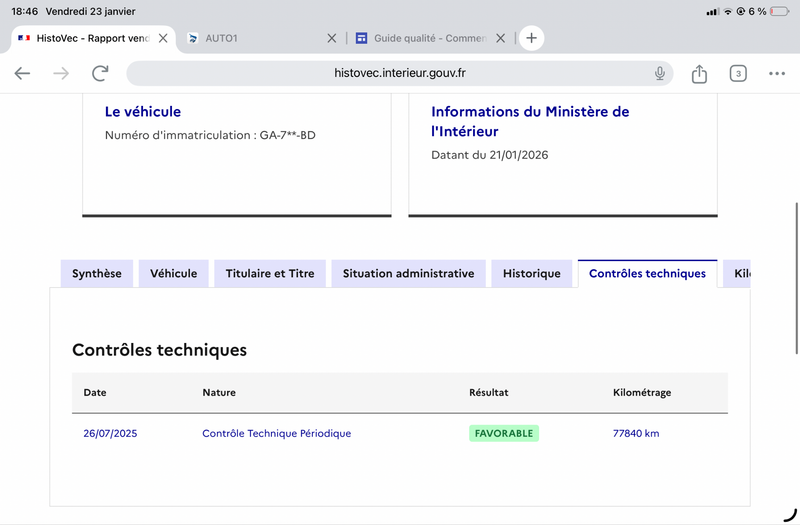800x525 pixels.
Task: Open the three-dot browser menu
Action: pos(777,73)
